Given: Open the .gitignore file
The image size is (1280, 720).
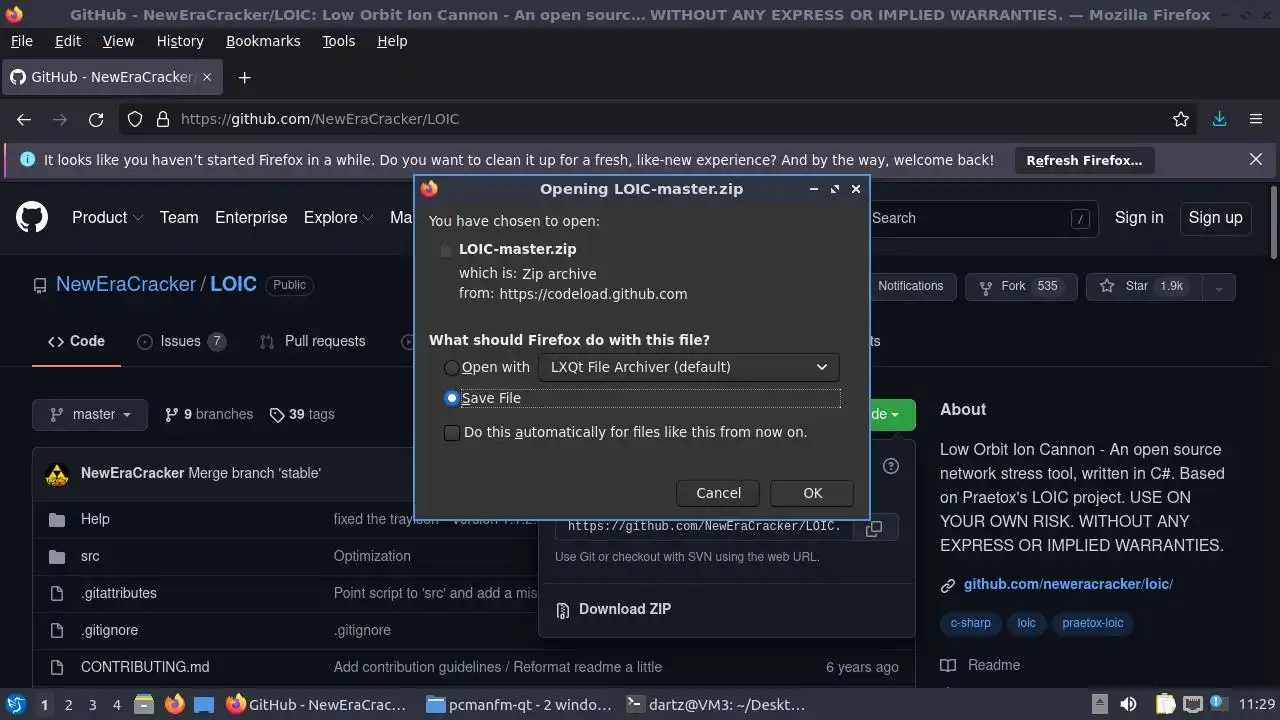Looking at the screenshot, I should pyautogui.click(x=109, y=630).
